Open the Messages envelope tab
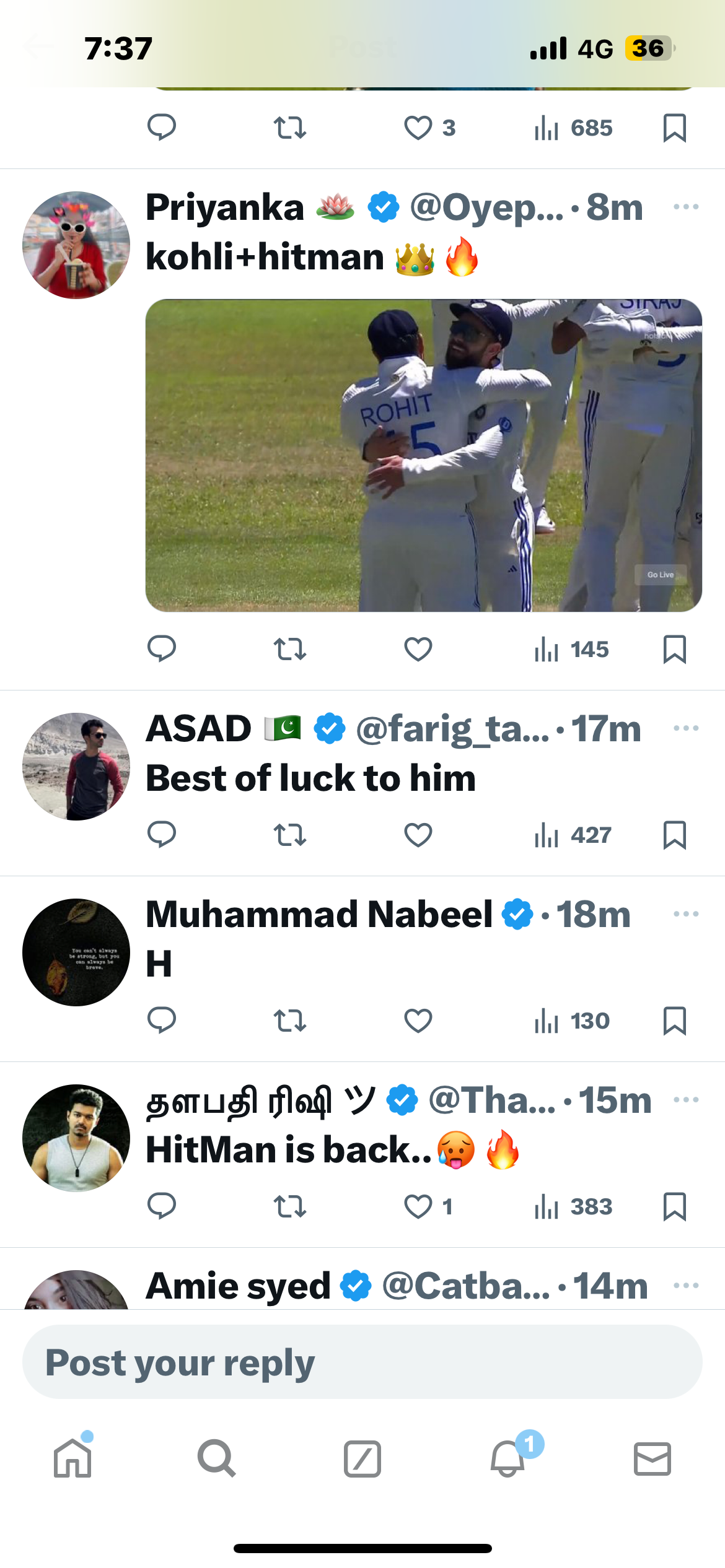 click(652, 1458)
